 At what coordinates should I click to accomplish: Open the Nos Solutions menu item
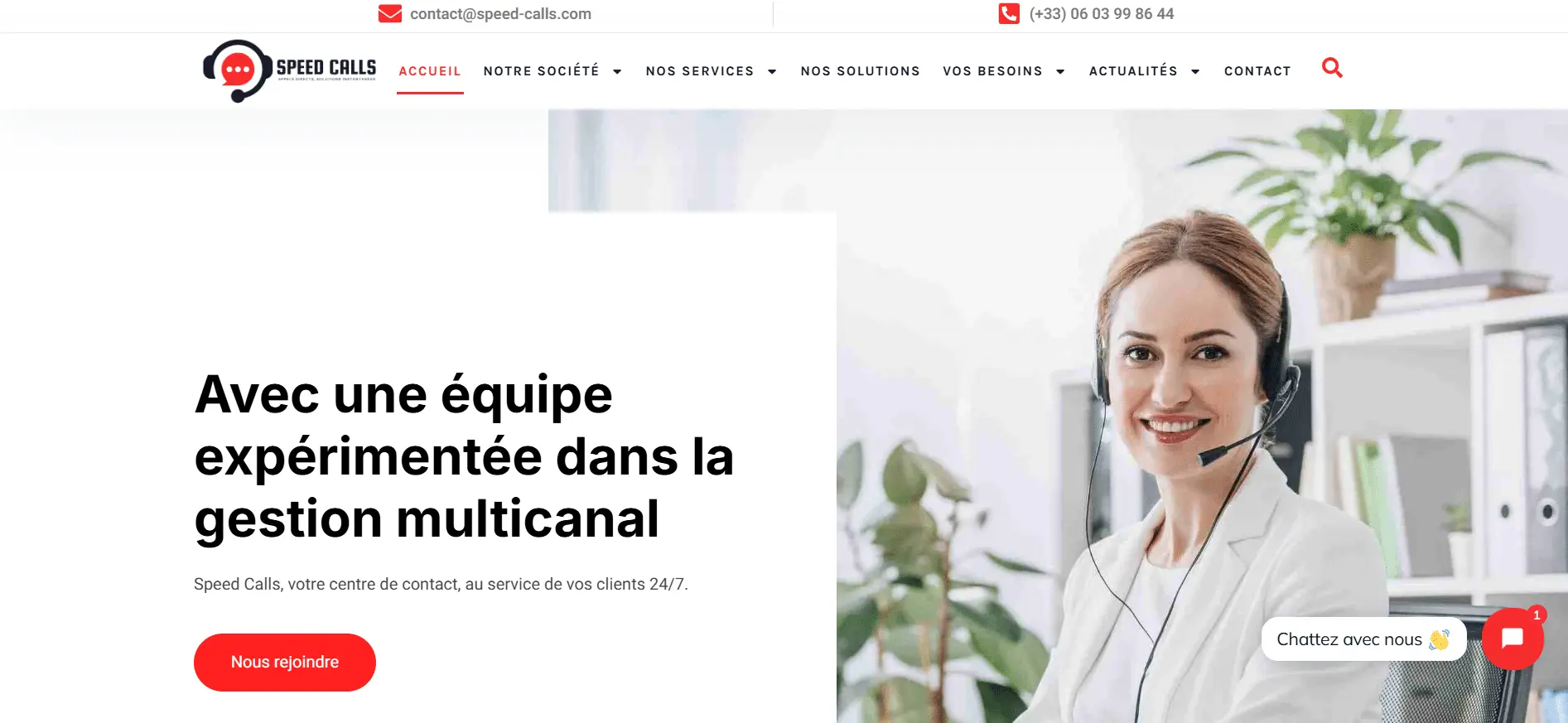[x=860, y=71]
